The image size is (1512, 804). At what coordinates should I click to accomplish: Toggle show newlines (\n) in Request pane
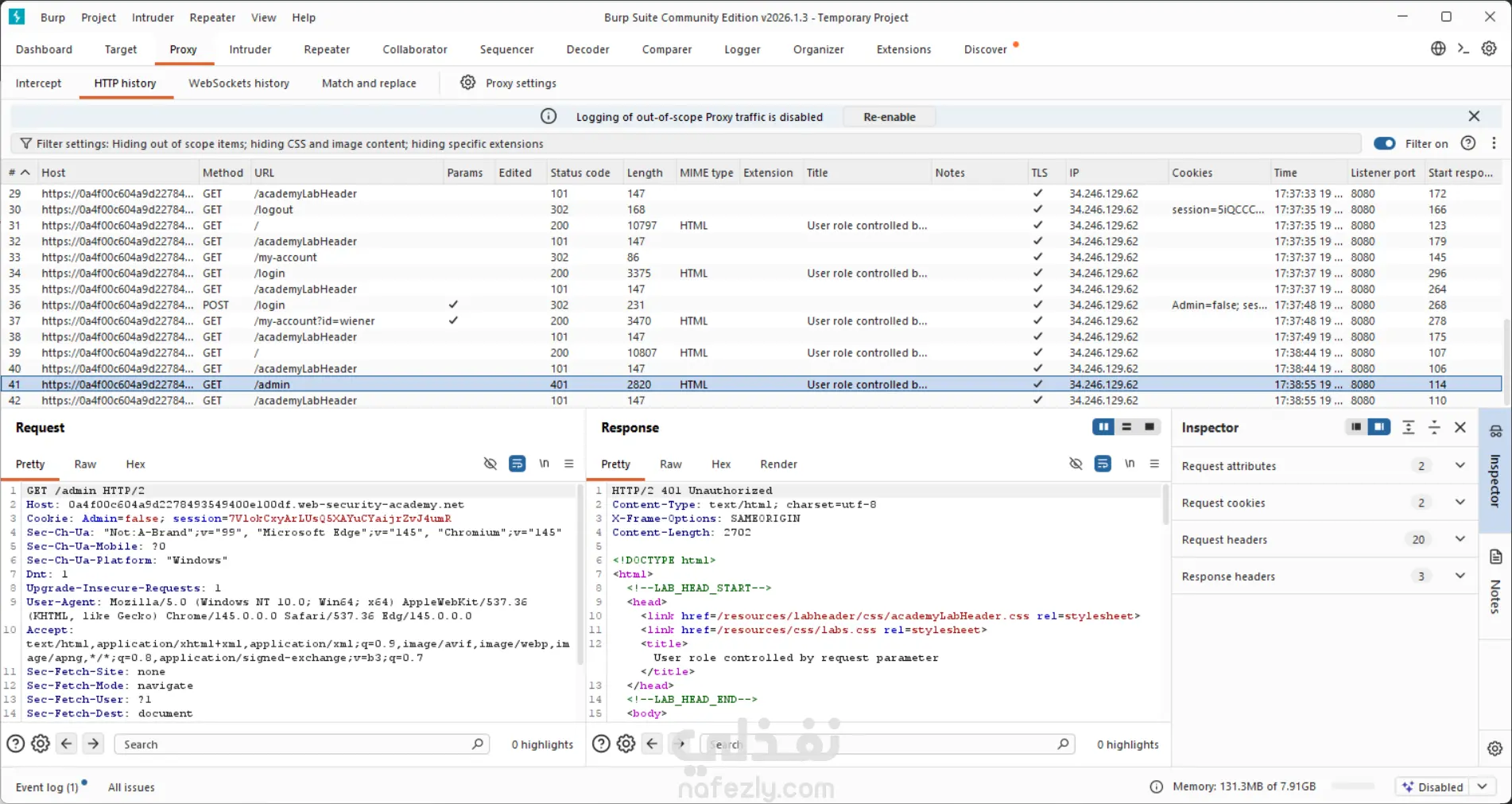(x=545, y=464)
